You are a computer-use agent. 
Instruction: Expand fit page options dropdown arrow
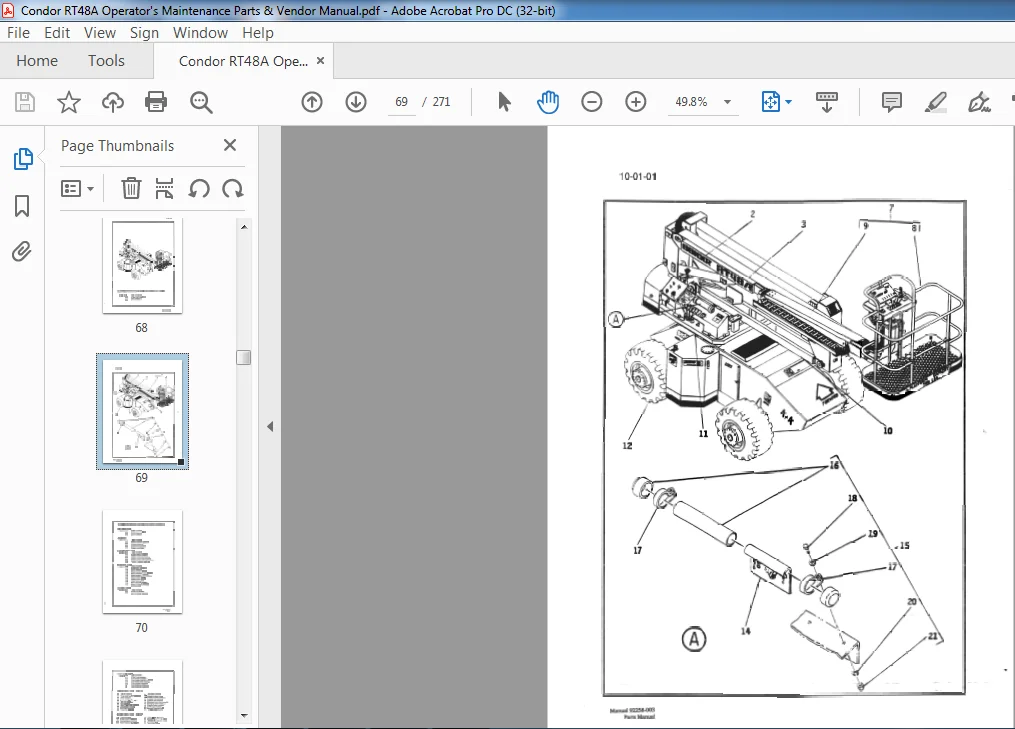(x=788, y=102)
